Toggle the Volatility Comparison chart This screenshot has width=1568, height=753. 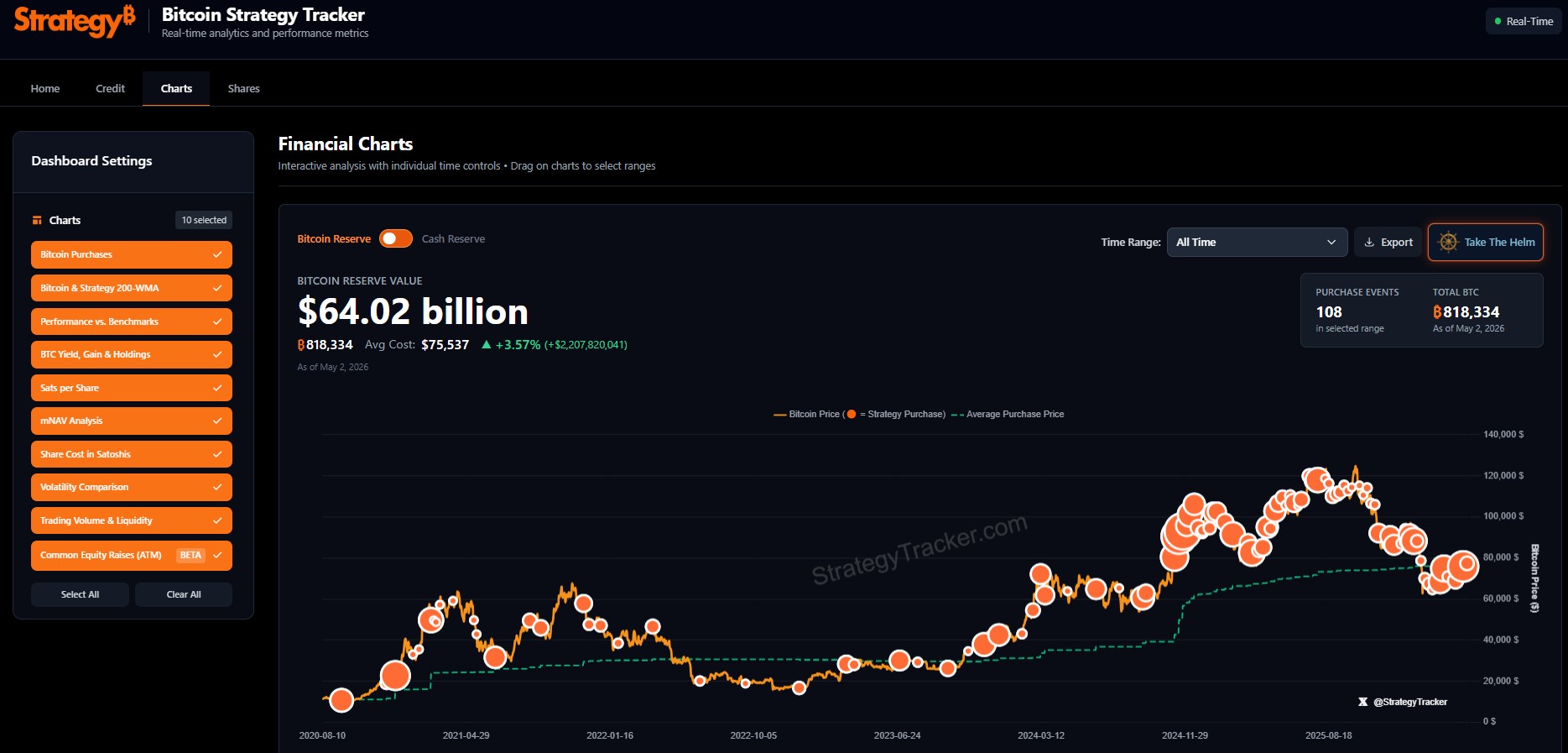click(x=132, y=487)
